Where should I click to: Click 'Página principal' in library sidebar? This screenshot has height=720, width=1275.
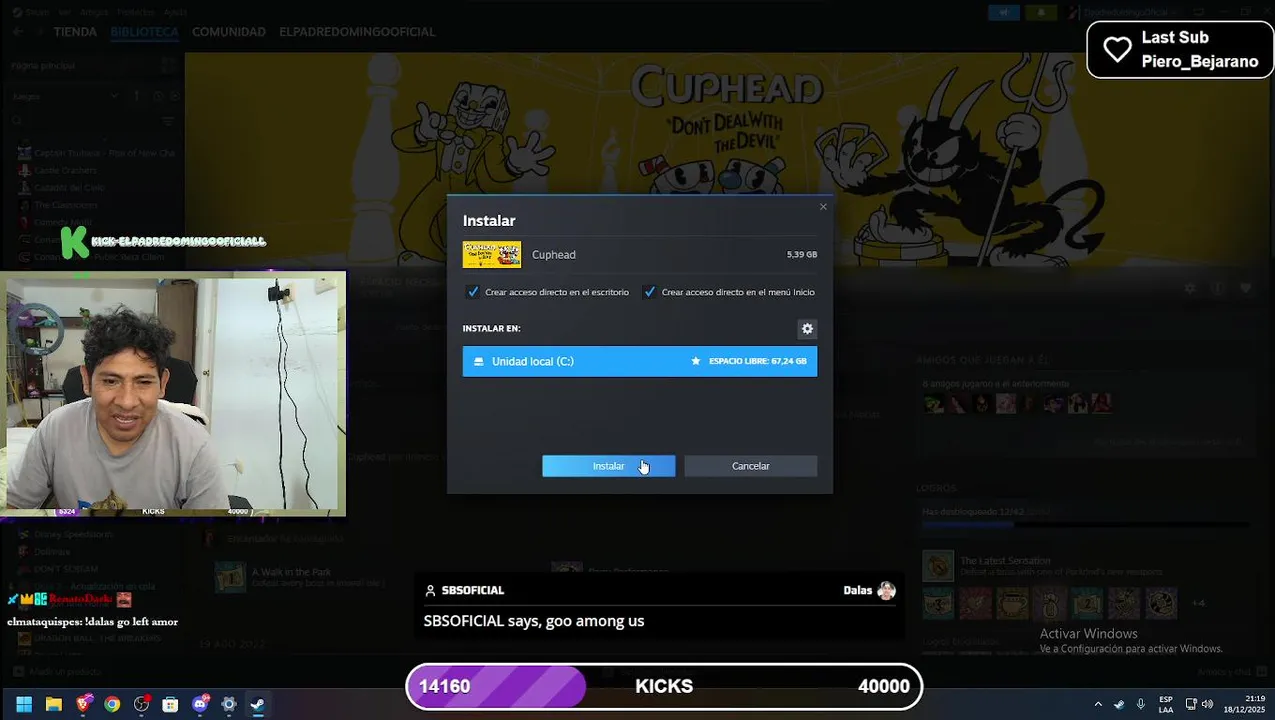click(x=43, y=65)
